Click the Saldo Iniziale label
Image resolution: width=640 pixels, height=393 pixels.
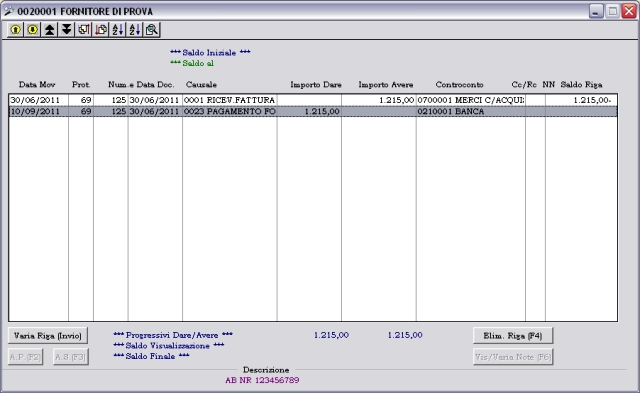(x=210, y=53)
